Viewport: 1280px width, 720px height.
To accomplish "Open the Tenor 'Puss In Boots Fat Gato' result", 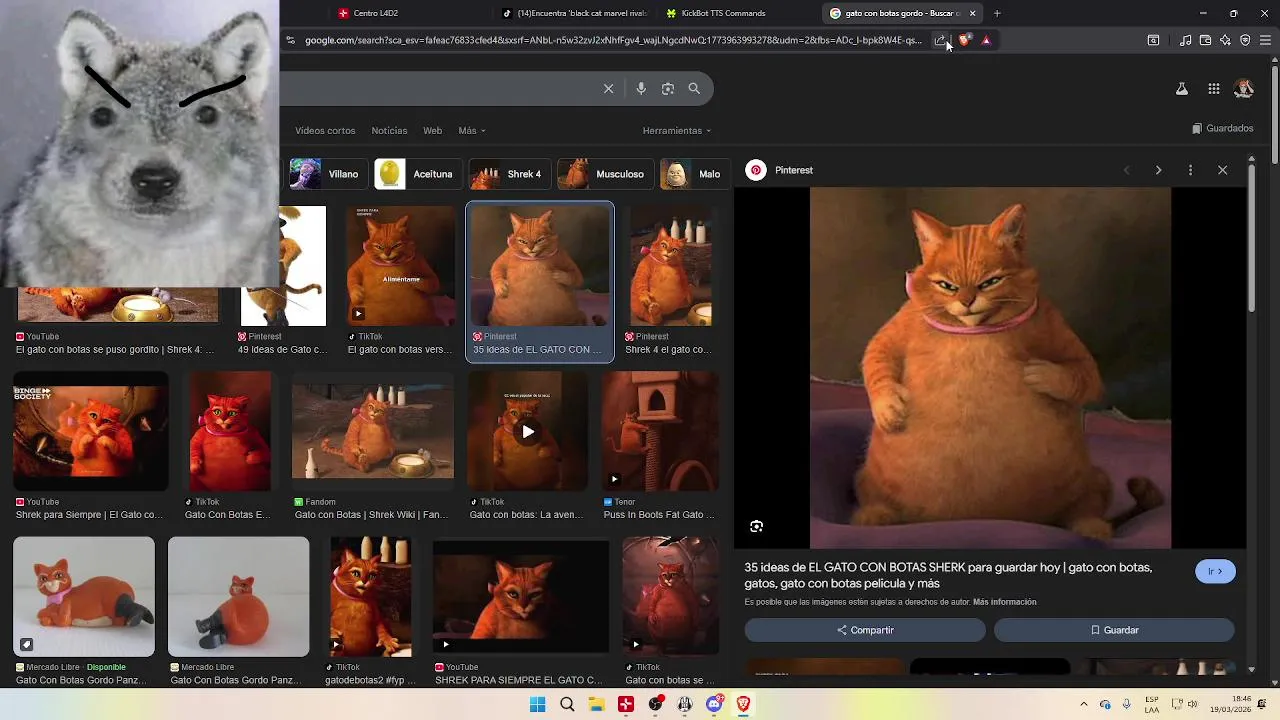I will [x=660, y=431].
